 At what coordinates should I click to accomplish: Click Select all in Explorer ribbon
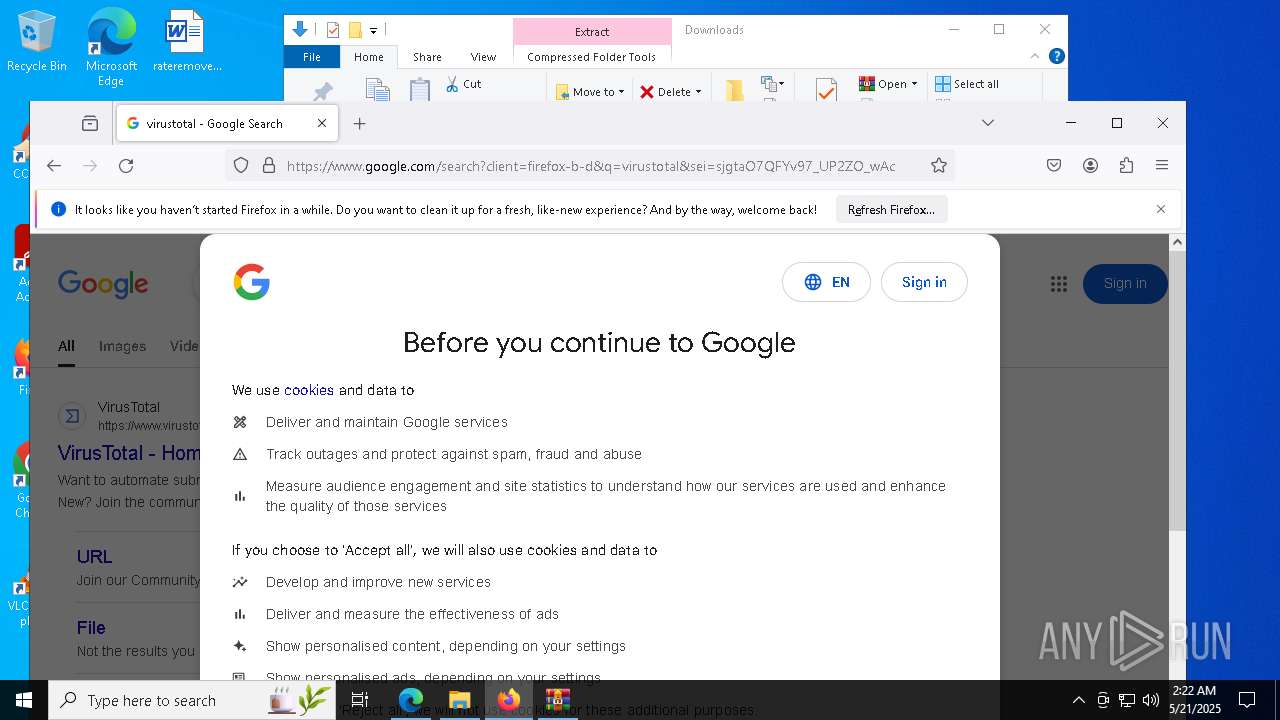point(967,84)
